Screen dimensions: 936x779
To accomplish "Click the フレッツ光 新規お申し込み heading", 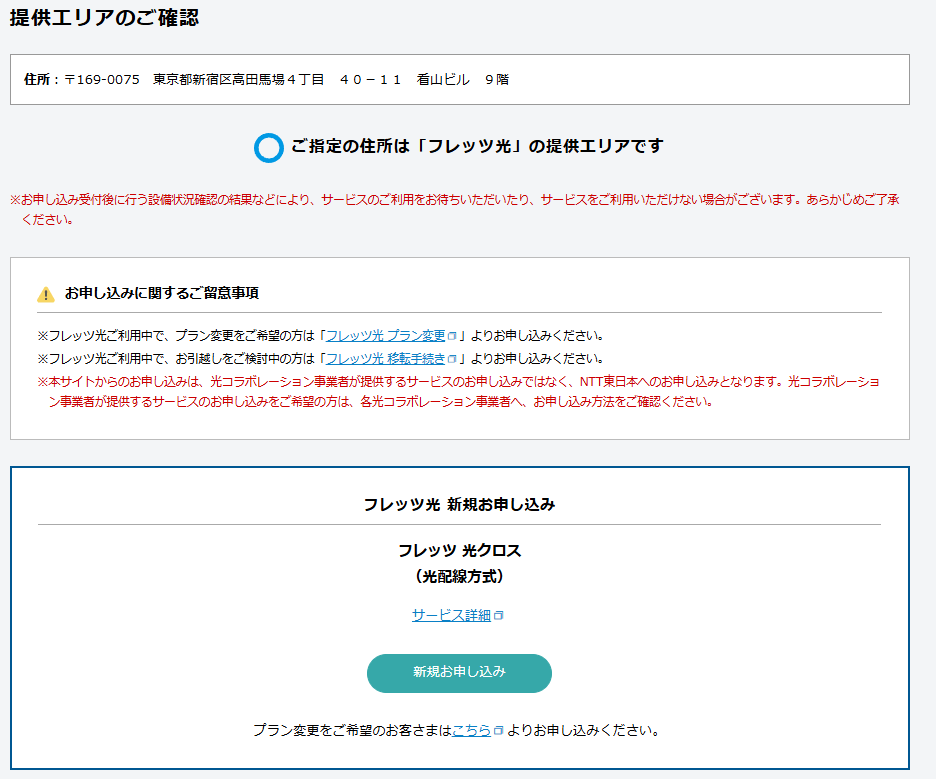I will click(459, 504).
